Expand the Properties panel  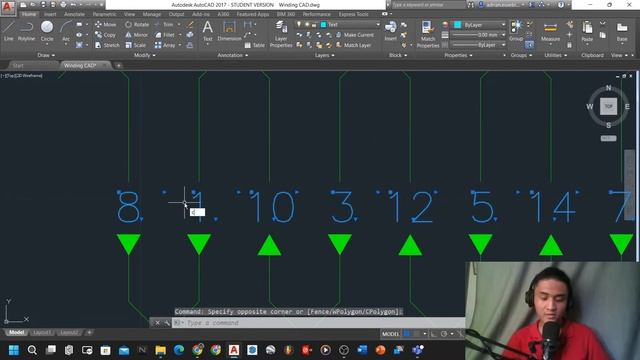(x=458, y=55)
